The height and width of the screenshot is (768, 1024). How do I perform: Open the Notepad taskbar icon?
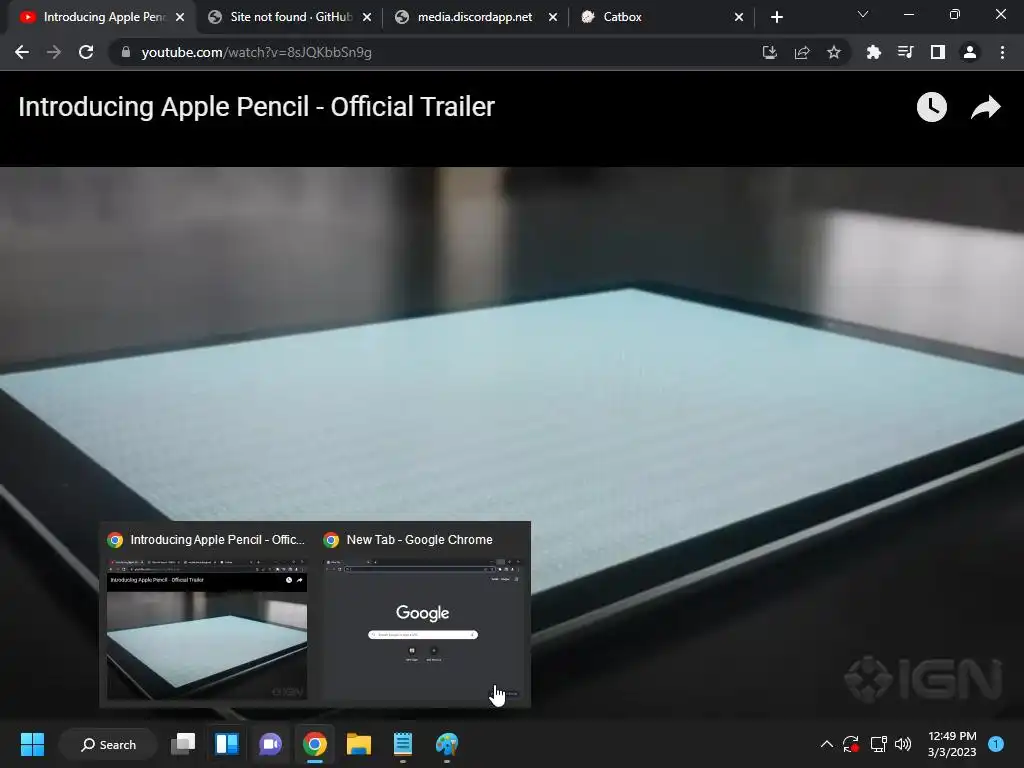point(403,744)
